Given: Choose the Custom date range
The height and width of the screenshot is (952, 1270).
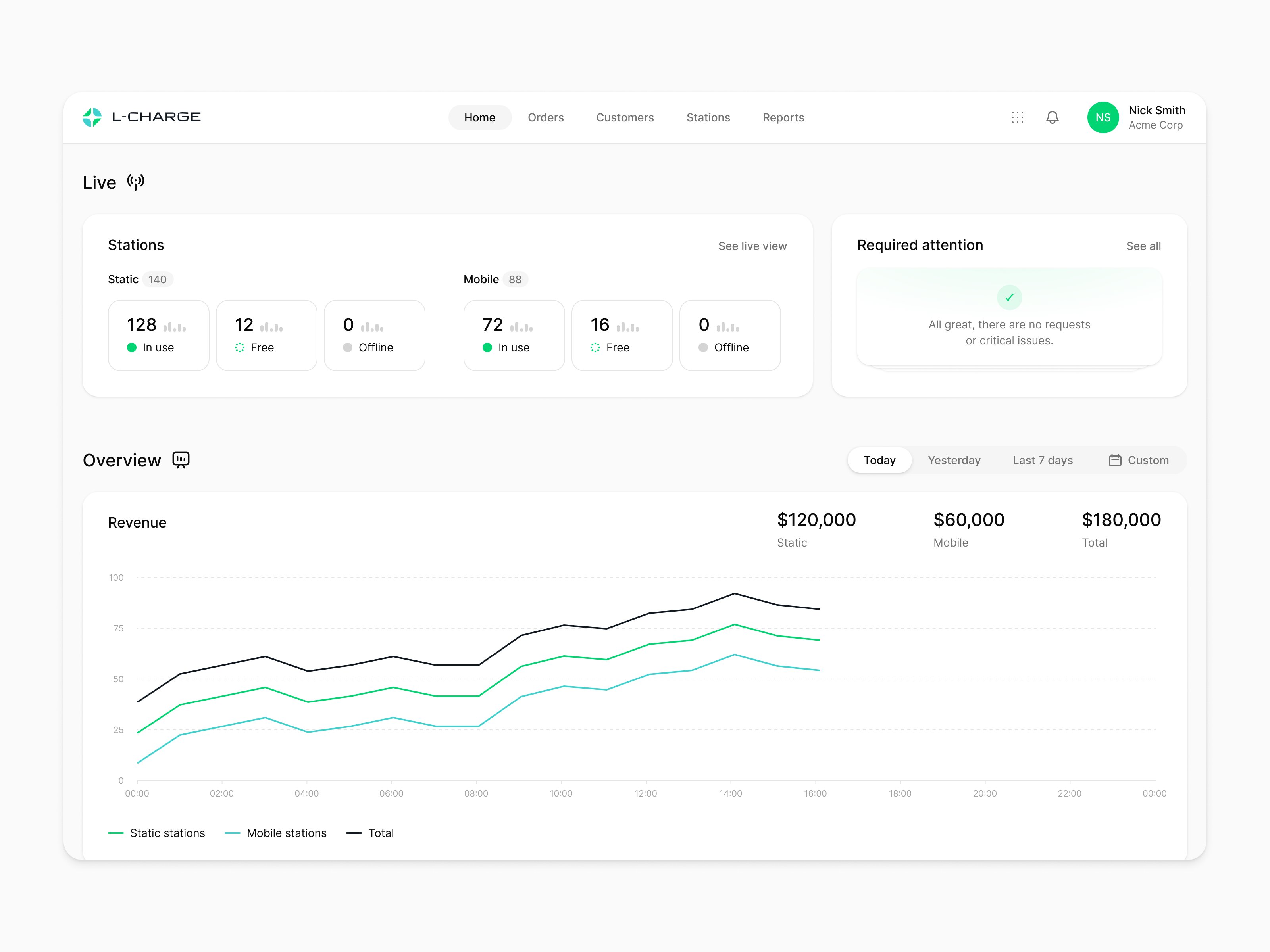Looking at the screenshot, I should tap(1139, 460).
